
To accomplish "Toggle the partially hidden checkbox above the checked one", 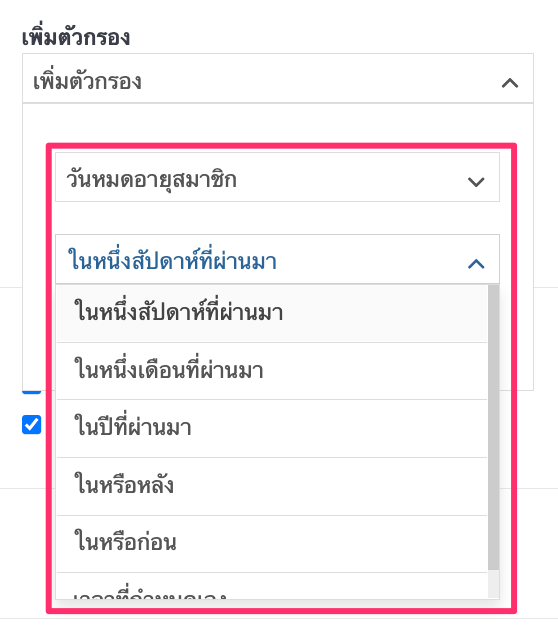I will coord(32,392).
